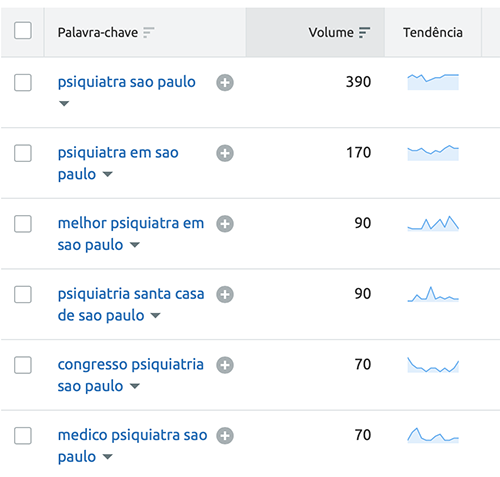500x477 pixels.
Task: Open the 'melhor psiquiatra em sao paulo' link
Action: pyautogui.click(x=131, y=234)
